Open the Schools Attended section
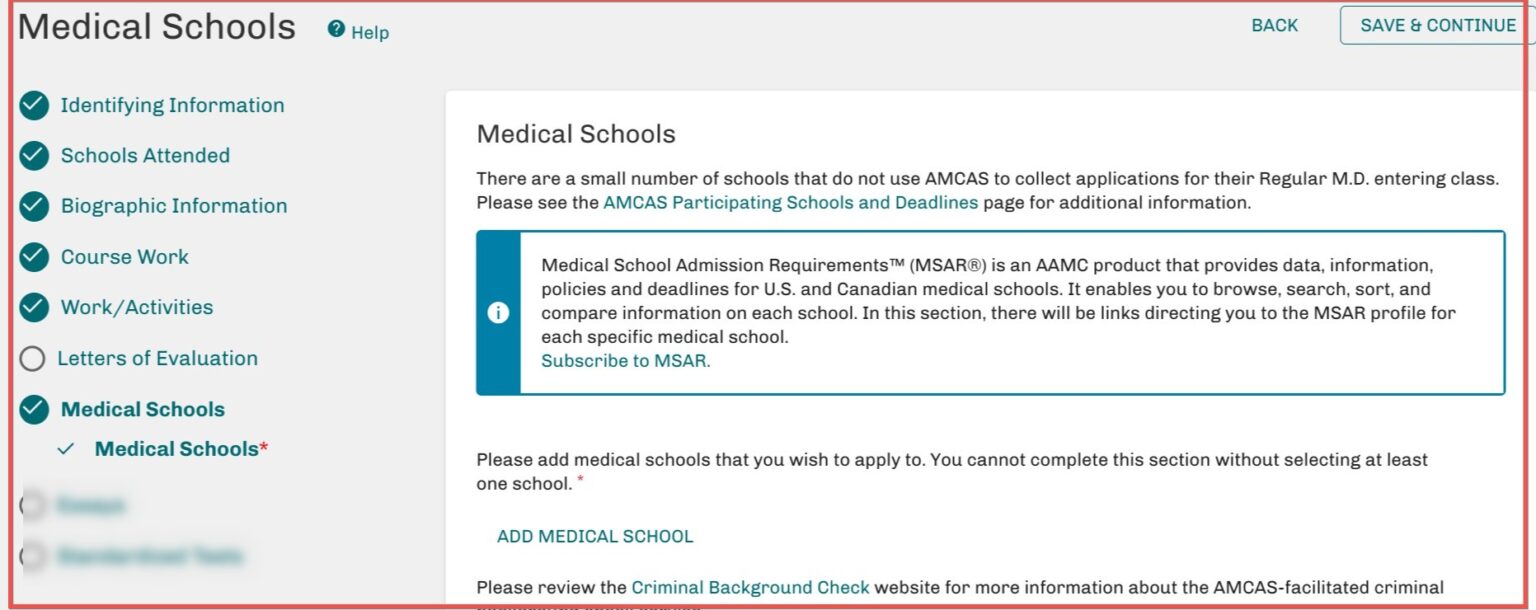 tap(146, 156)
